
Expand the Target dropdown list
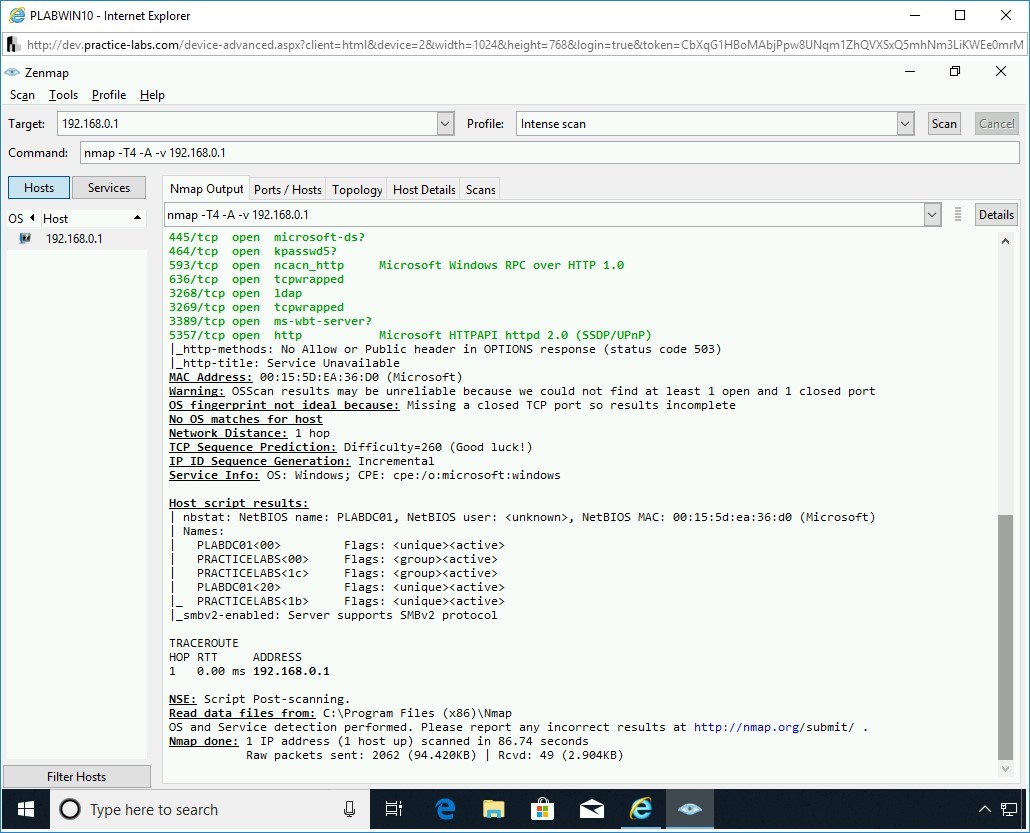(446, 124)
